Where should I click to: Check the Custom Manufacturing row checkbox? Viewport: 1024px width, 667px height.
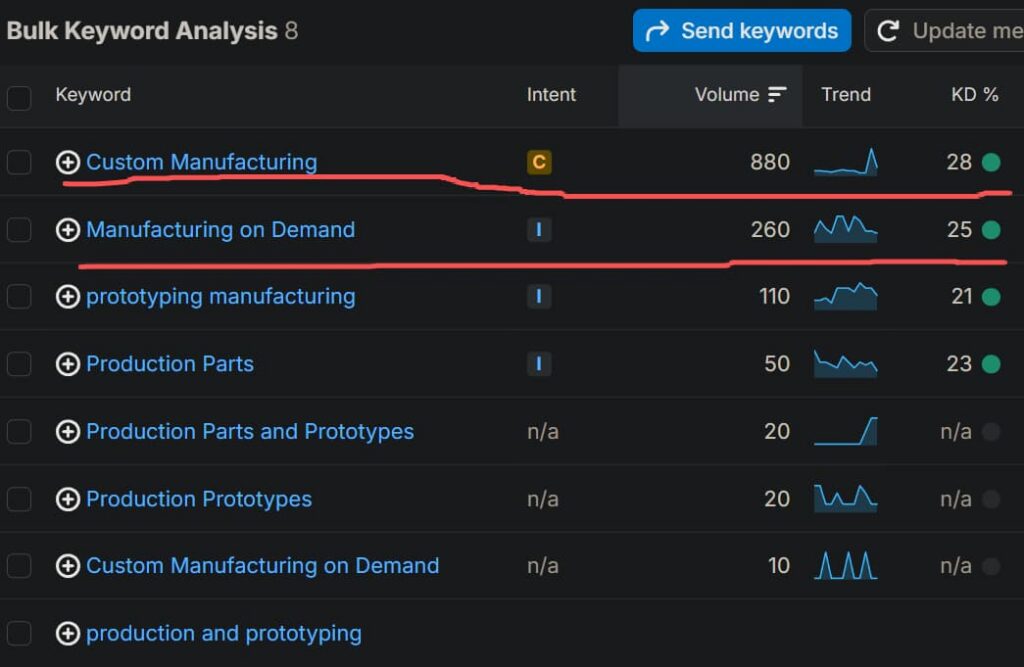point(19,162)
